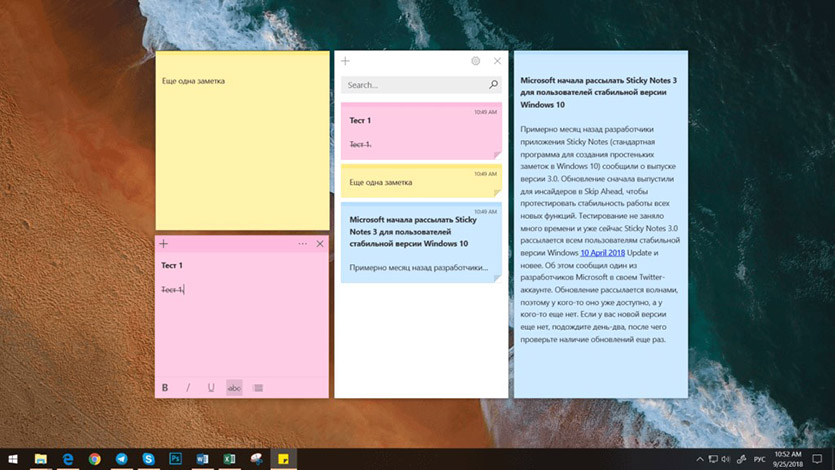Expand the hidden system tray icons
This screenshot has width=835, height=470.
point(698,458)
